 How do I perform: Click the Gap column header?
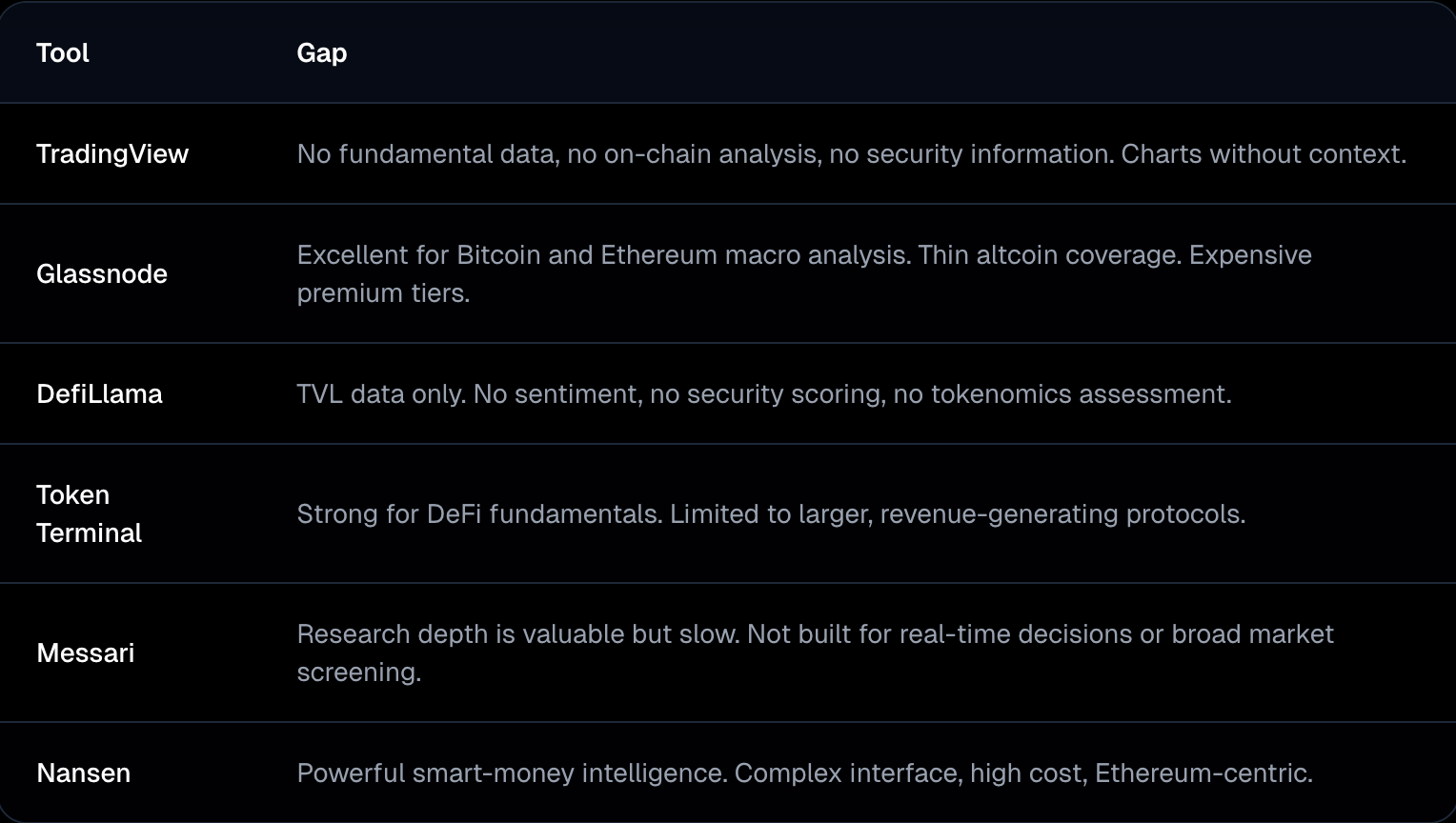[321, 52]
